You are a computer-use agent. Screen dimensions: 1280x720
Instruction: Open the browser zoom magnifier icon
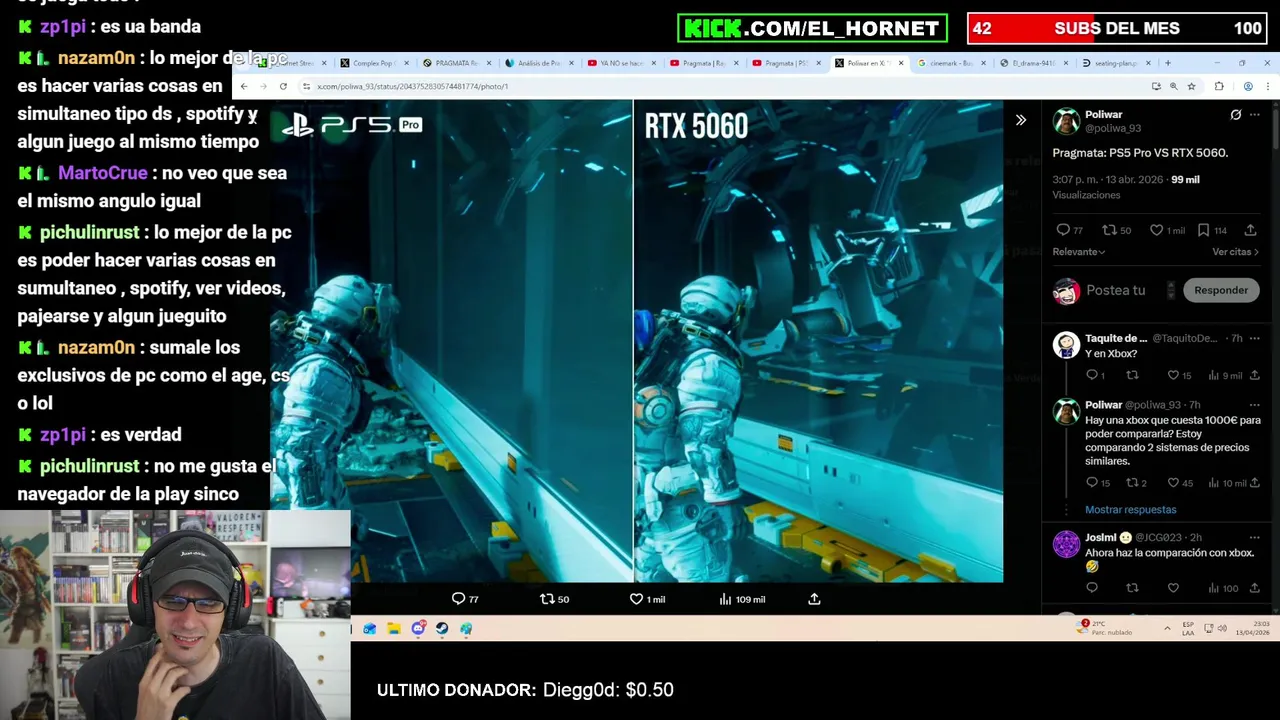[1173, 86]
